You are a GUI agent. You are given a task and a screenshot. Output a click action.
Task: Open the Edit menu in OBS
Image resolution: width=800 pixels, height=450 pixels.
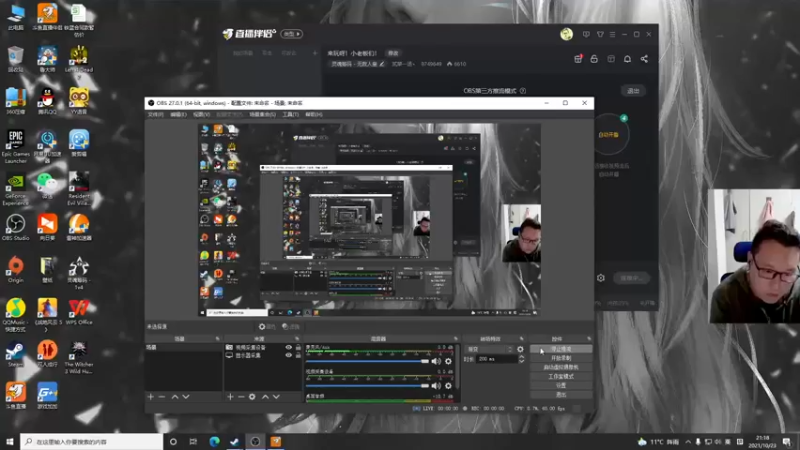click(x=178, y=114)
